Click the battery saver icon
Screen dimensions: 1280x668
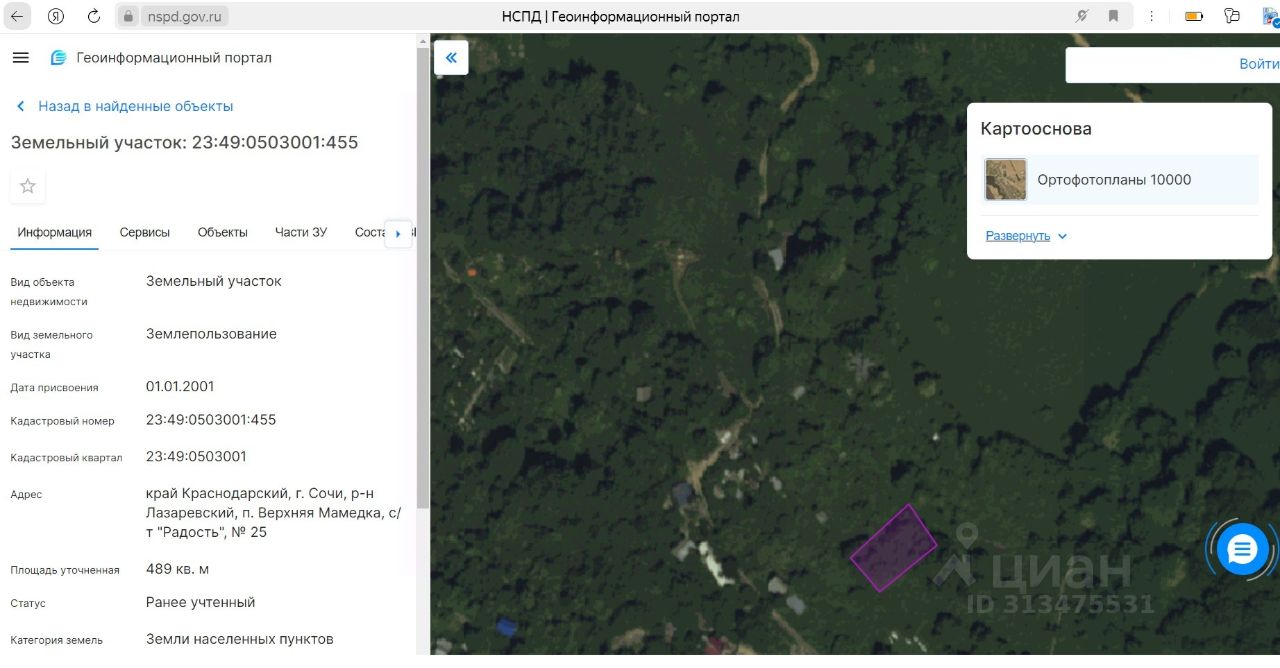1194,16
